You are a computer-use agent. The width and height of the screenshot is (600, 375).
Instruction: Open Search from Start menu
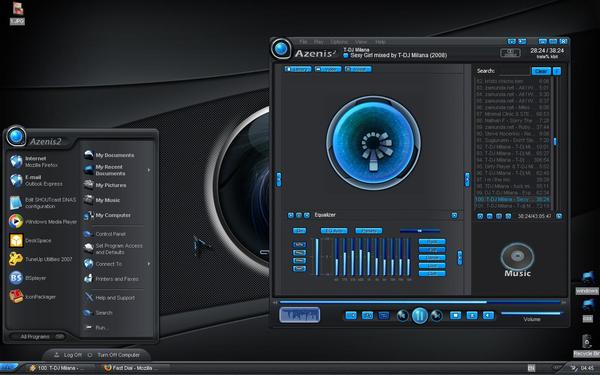[99, 313]
